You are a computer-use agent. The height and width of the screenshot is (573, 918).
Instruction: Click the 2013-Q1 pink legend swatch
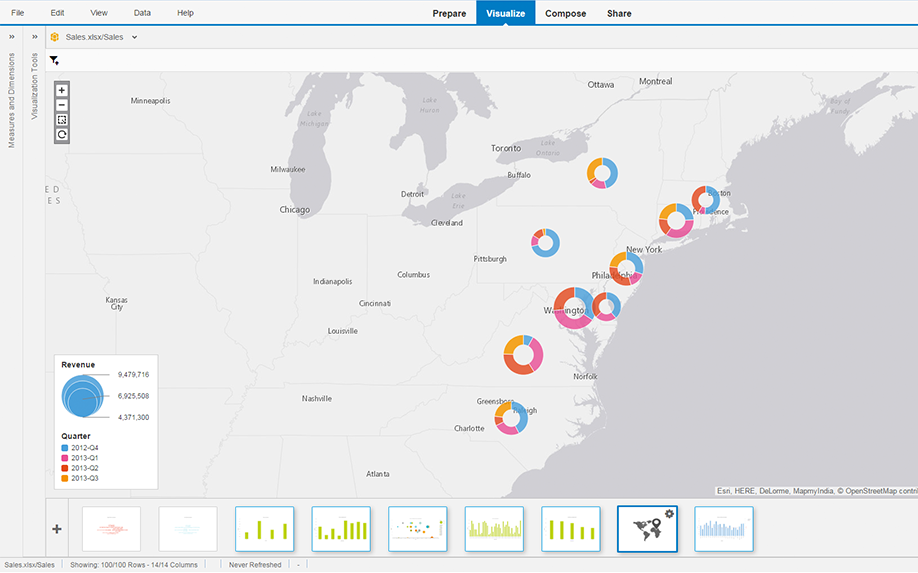[x=65, y=457]
